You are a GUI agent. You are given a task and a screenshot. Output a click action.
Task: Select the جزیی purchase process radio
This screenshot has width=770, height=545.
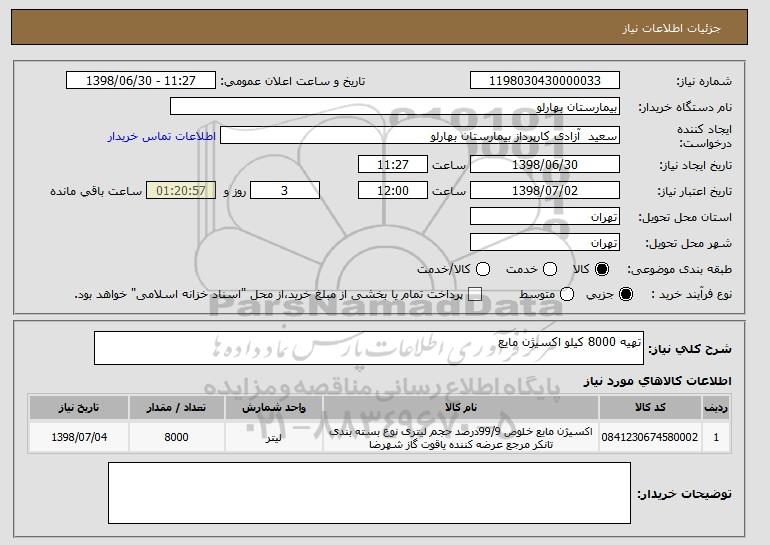(x=626, y=294)
